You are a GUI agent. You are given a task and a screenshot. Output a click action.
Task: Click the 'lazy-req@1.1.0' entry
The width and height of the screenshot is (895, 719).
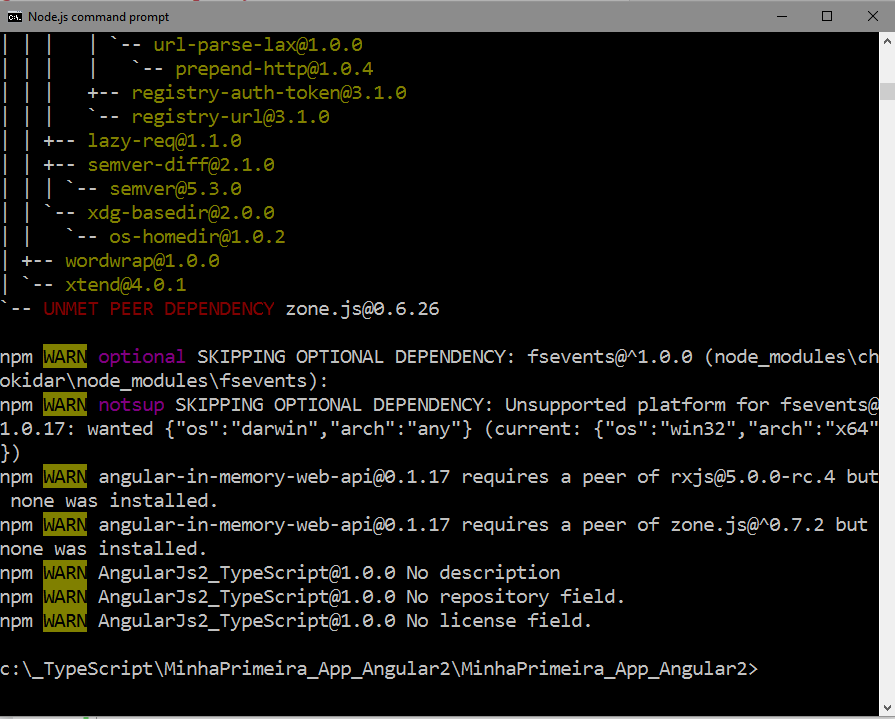(164, 140)
